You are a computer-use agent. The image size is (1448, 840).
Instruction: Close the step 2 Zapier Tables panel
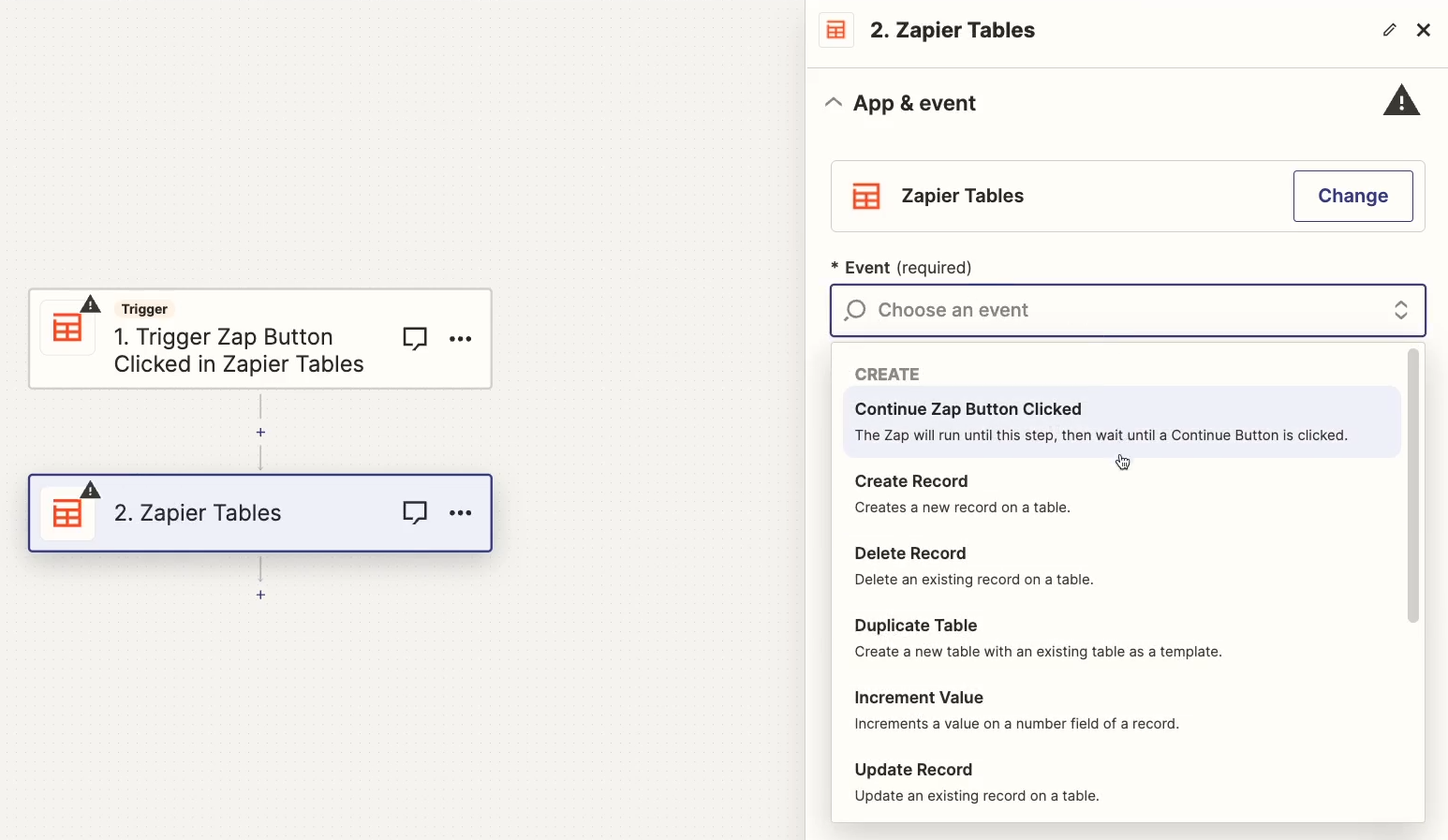click(x=1424, y=30)
